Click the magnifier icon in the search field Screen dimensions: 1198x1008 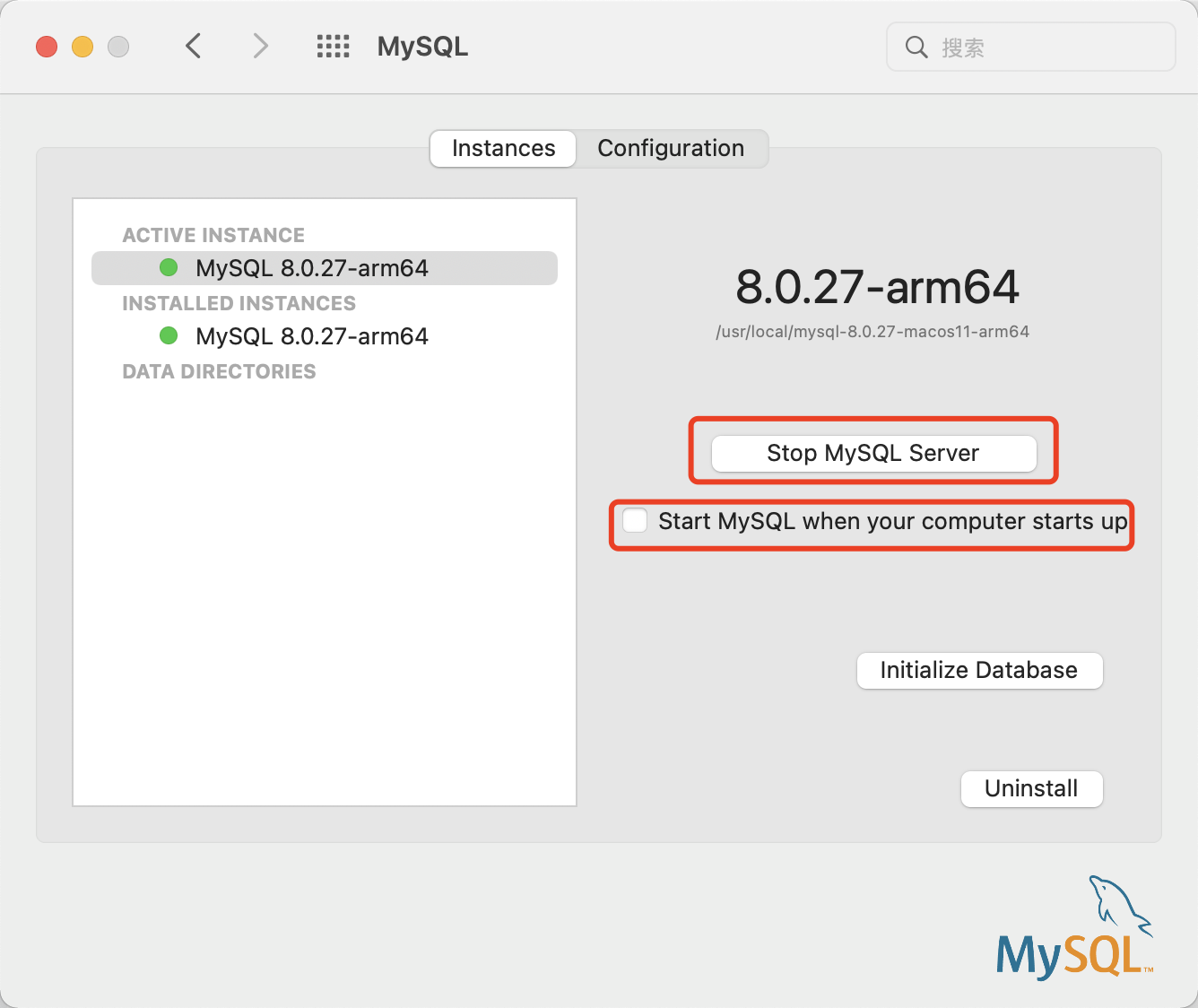(x=916, y=47)
